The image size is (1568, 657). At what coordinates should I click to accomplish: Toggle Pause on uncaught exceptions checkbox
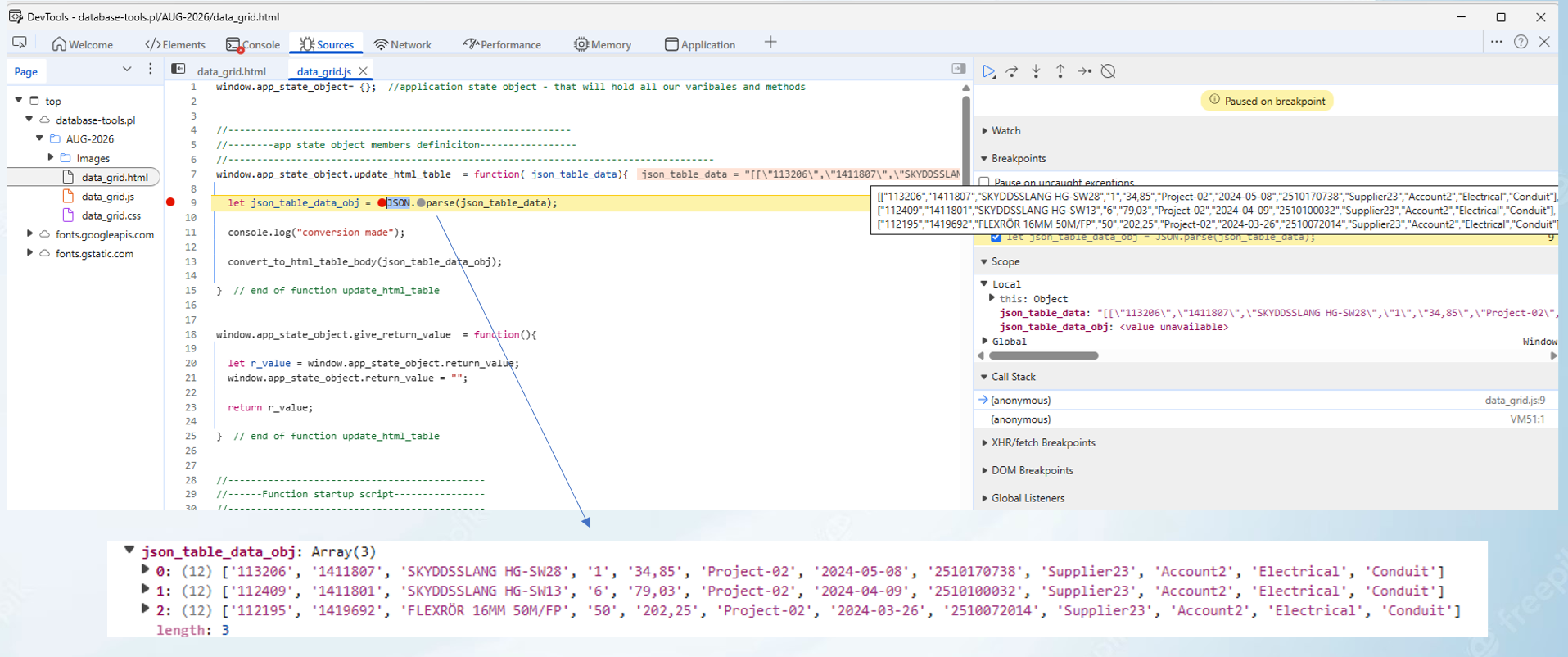984,183
